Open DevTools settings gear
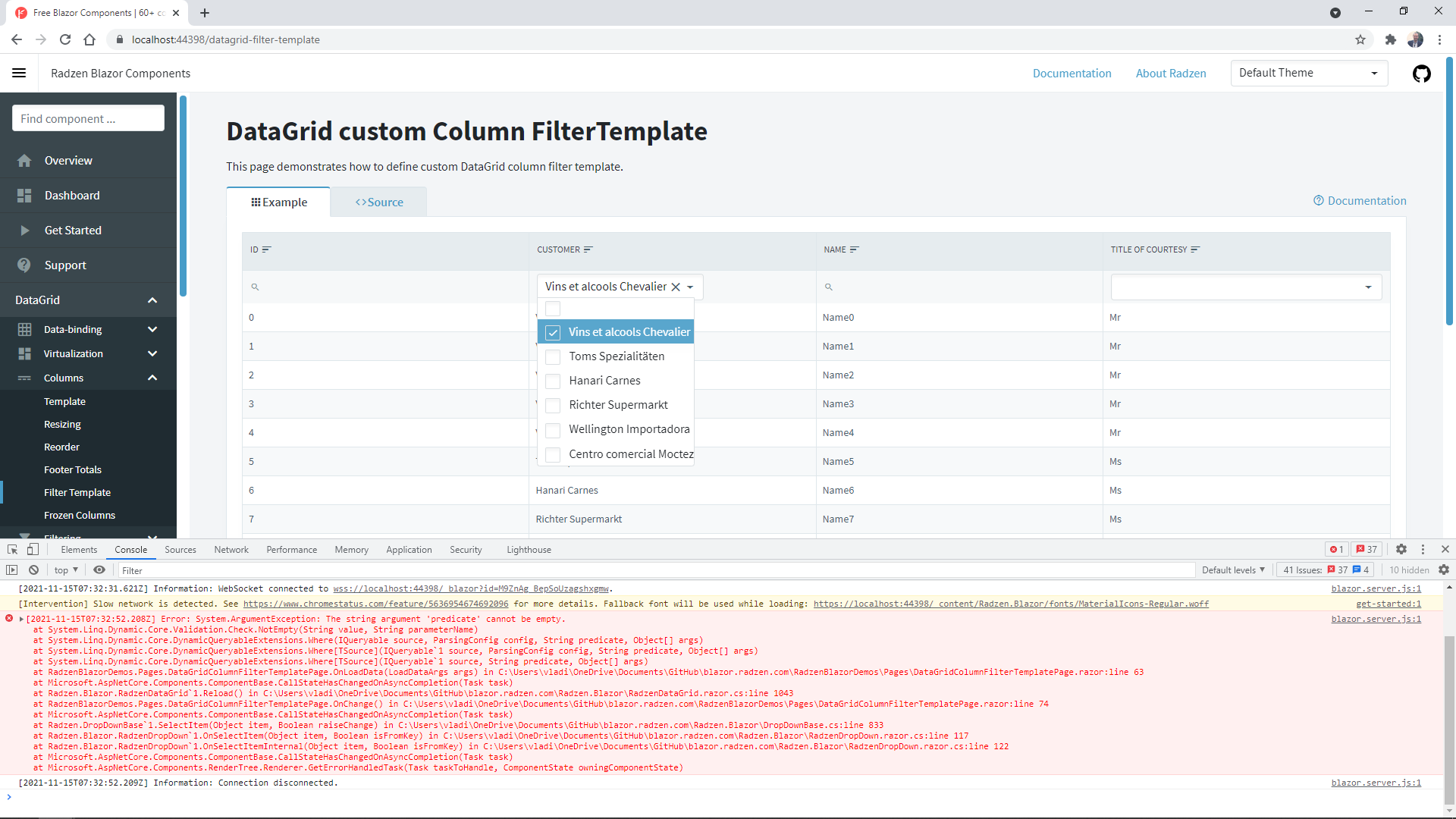Image resolution: width=1456 pixels, height=819 pixels. coord(1401,549)
